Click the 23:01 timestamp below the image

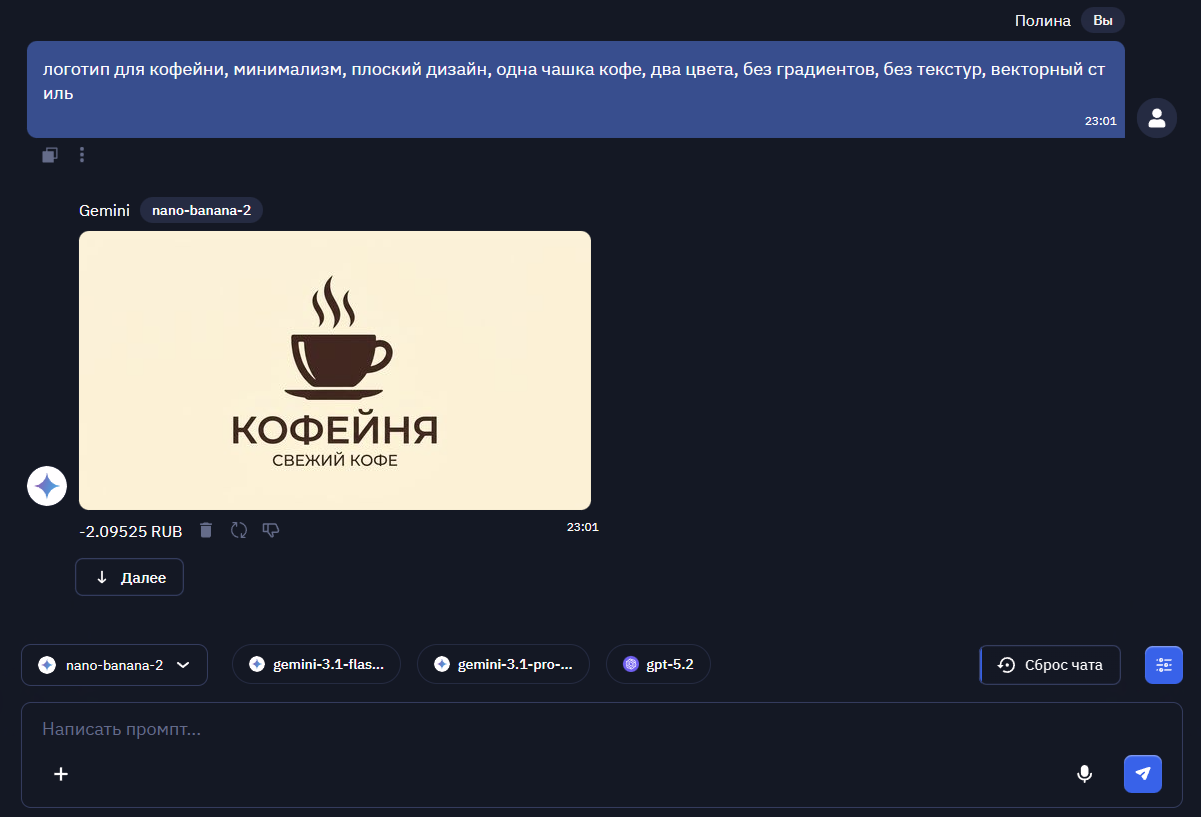582,526
